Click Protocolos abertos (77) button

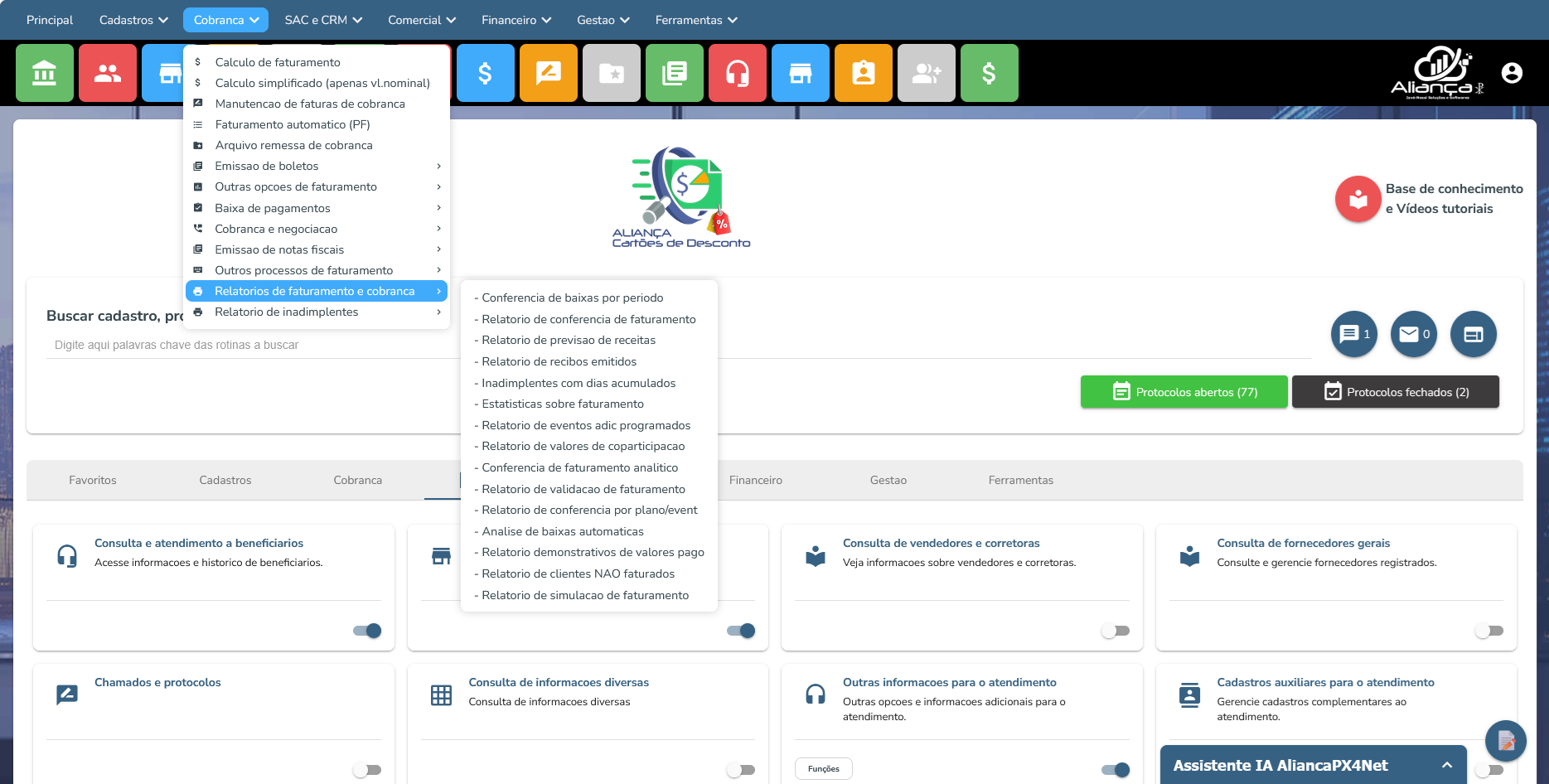pos(1184,392)
